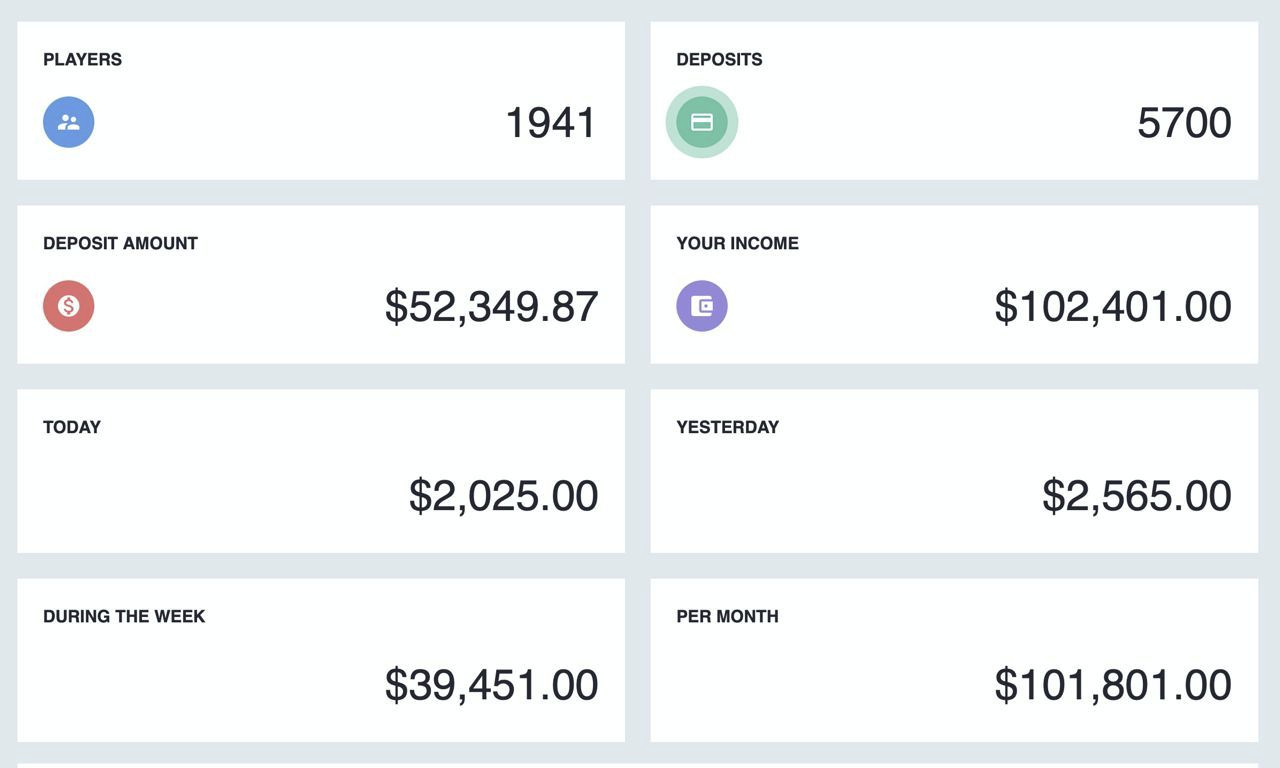The width and height of the screenshot is (1280, 768).
Task: Click yesterday's $2,565.00 figure
Action: [x=1136, y=496]
